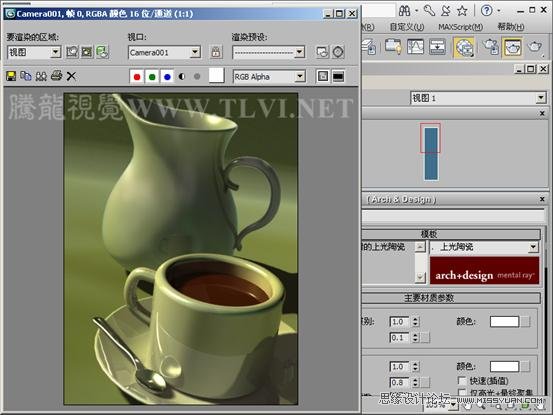This screenshot has width=553, height=415.
Task: Enable the 快速(插值) checkbox
Action: click(x=462, y=381)
